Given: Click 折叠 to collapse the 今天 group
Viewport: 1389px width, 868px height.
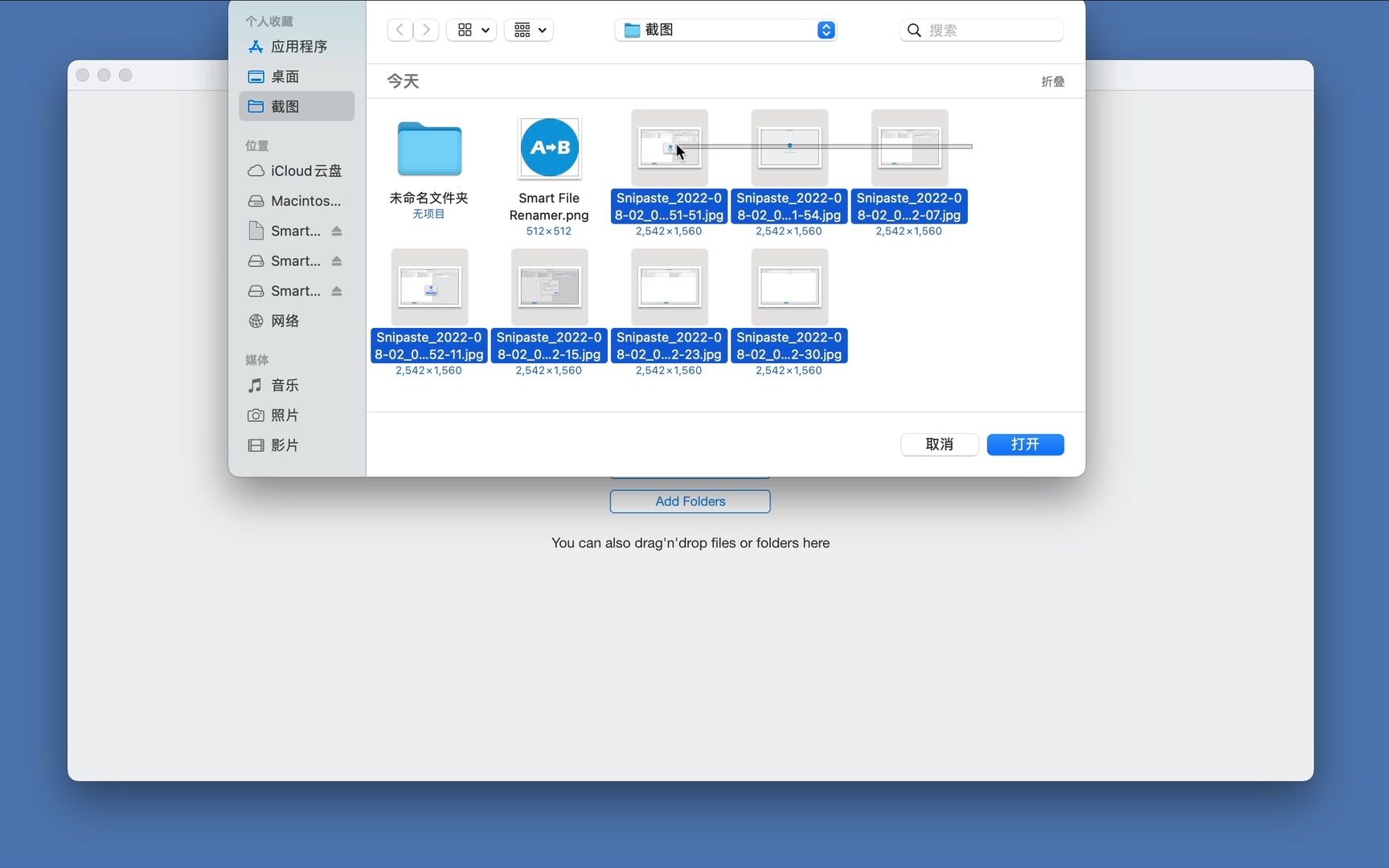Looking at the screenshot, I should pos(1052,80).
